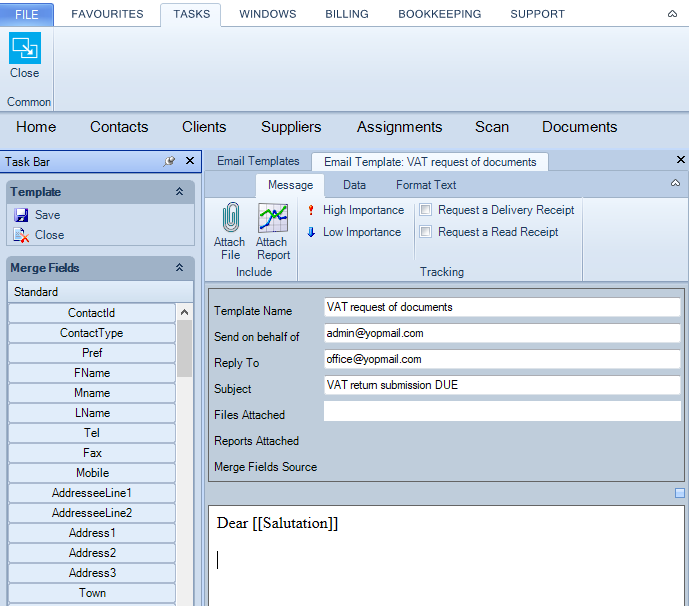Open the WINDOWS ribbon tab
The width and height of the screenshot is (689, 606).
click(x=268, y=14)
